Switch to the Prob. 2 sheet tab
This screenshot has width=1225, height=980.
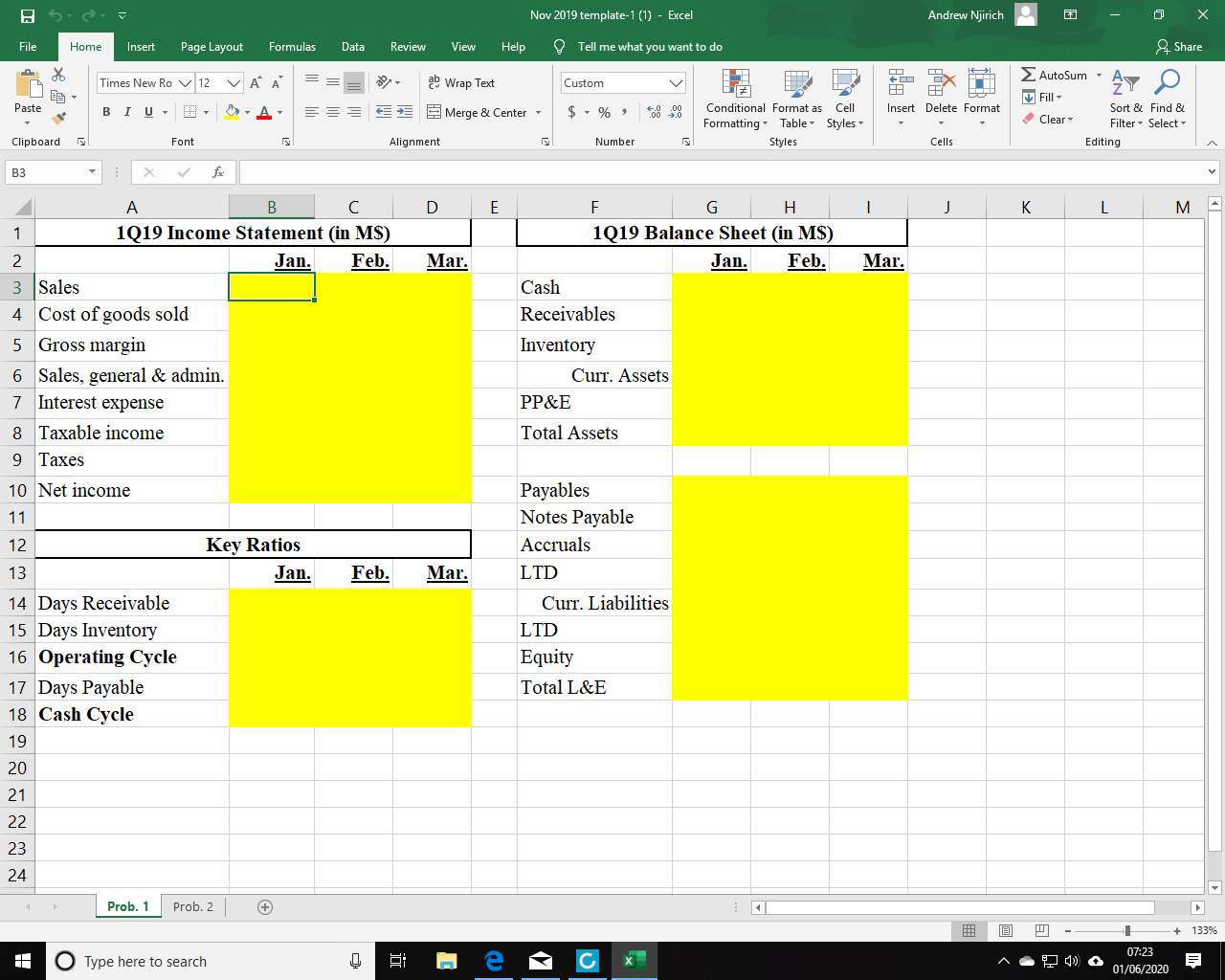point(193,907)
